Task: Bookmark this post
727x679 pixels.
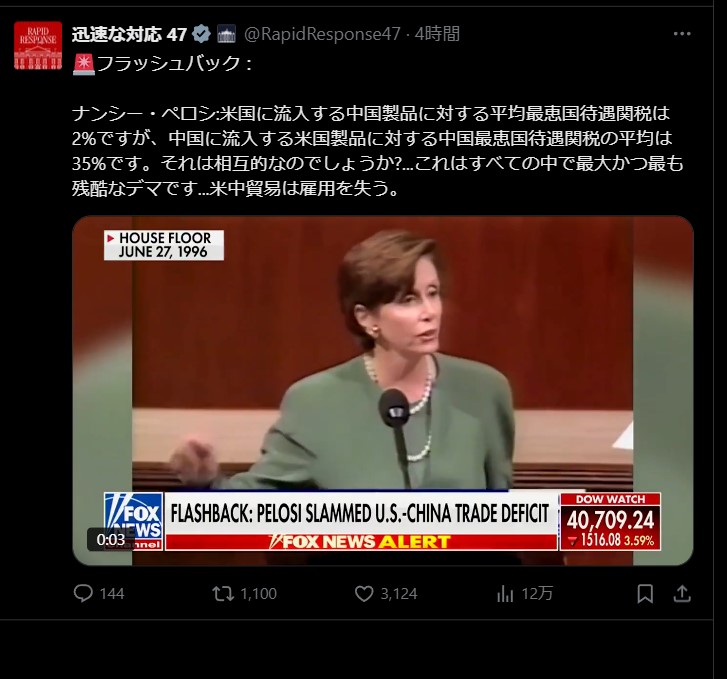Action: click(x=645, y=594)
